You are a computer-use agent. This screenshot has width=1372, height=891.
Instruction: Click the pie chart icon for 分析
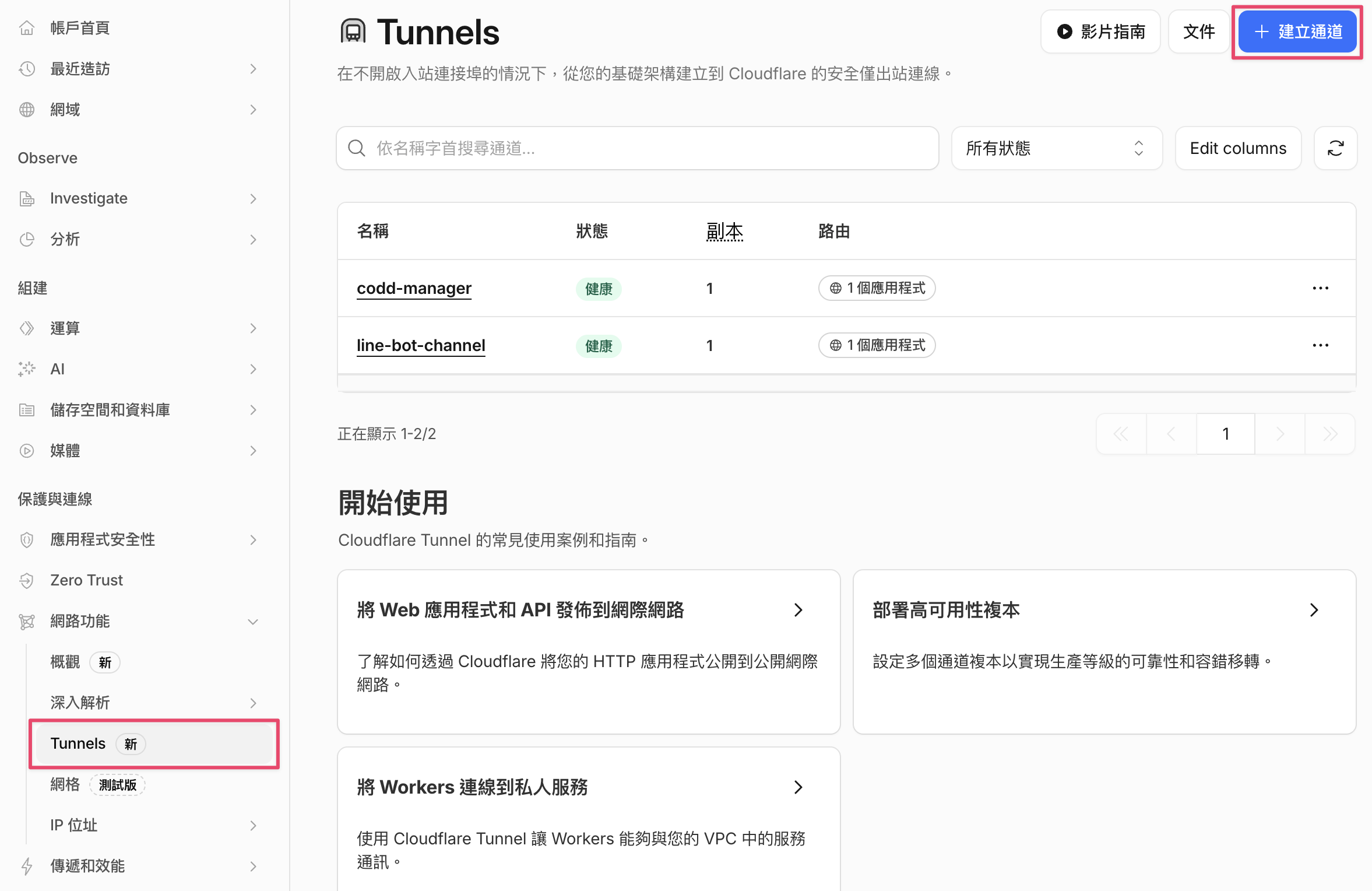(27, 240)
